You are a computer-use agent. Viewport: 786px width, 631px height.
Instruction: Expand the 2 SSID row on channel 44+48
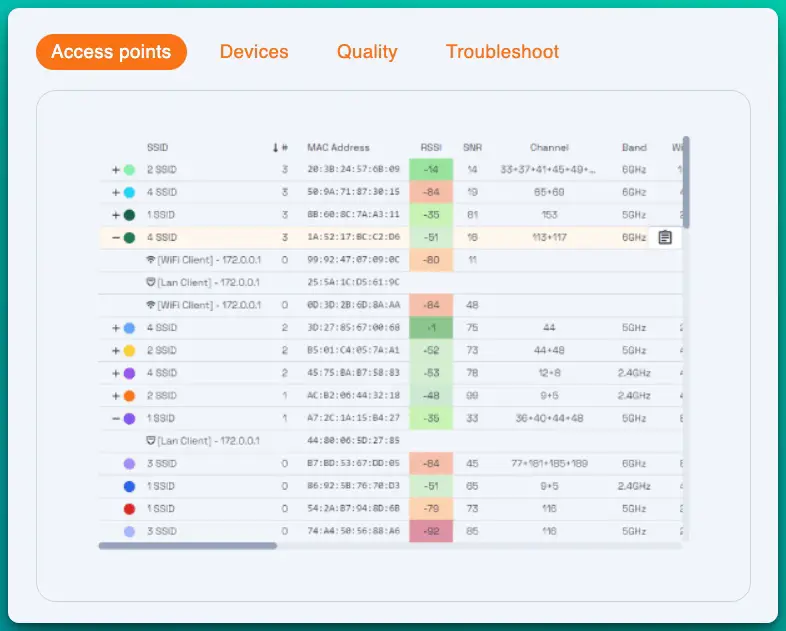coord(116,351)
